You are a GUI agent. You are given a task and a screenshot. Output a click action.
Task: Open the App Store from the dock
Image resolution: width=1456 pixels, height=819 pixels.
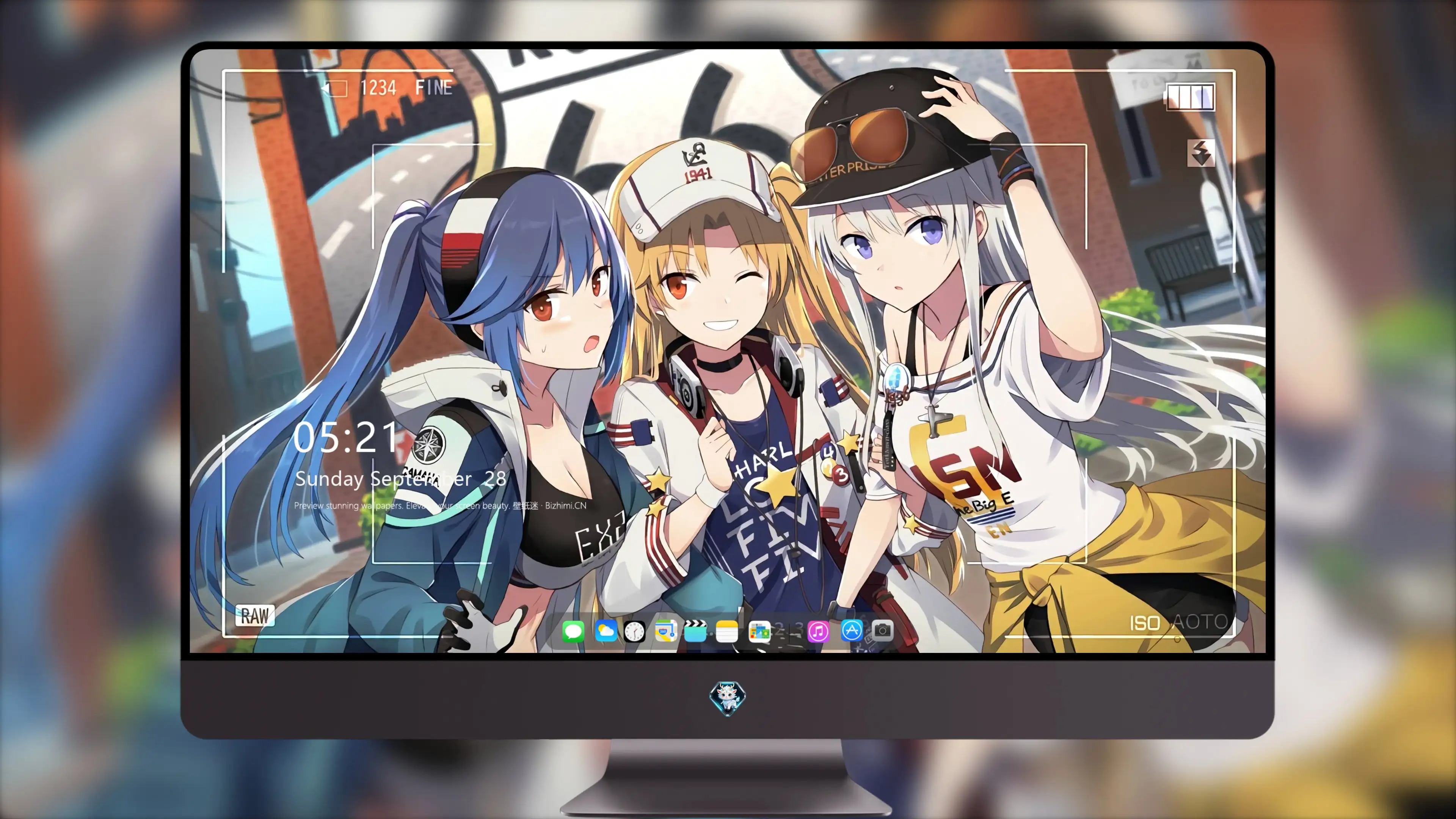[x=852, y=631]
